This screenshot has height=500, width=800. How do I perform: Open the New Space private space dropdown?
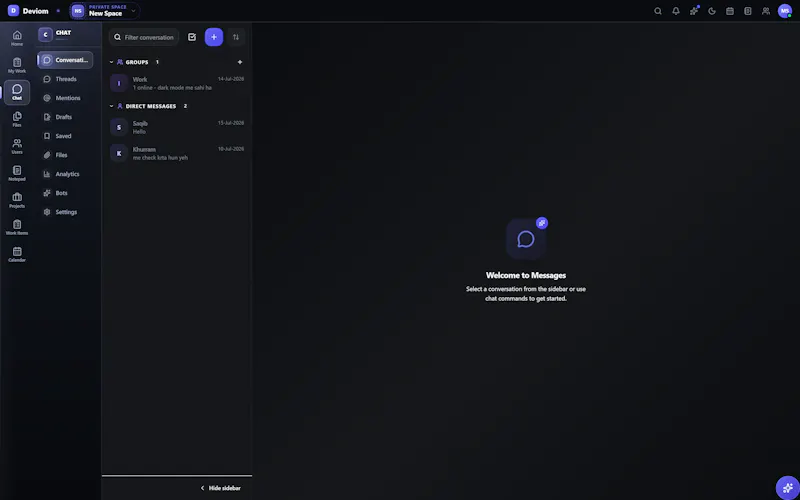(x=105, y=11)
